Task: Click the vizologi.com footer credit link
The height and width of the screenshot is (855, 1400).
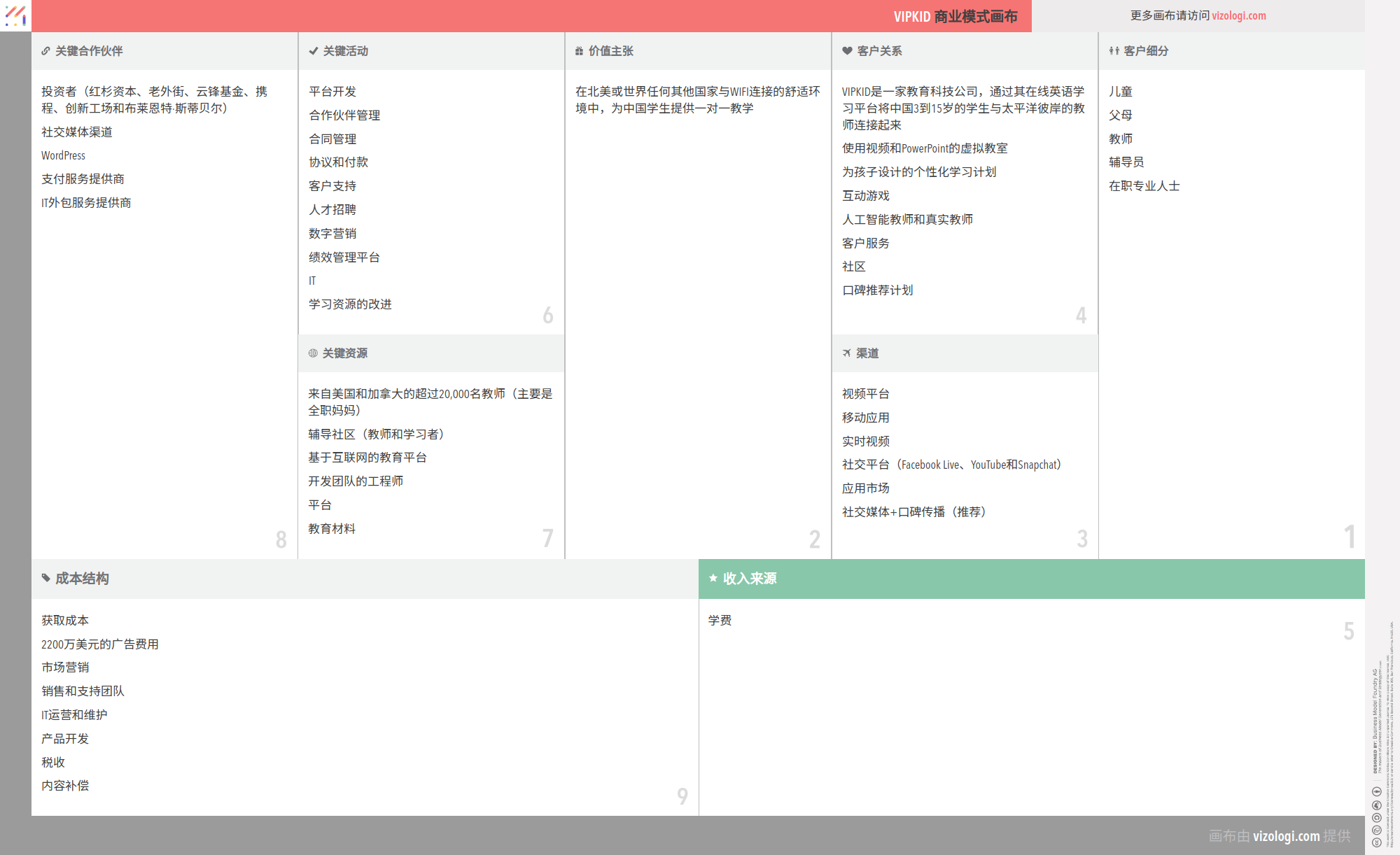Action: [1286, 835]
